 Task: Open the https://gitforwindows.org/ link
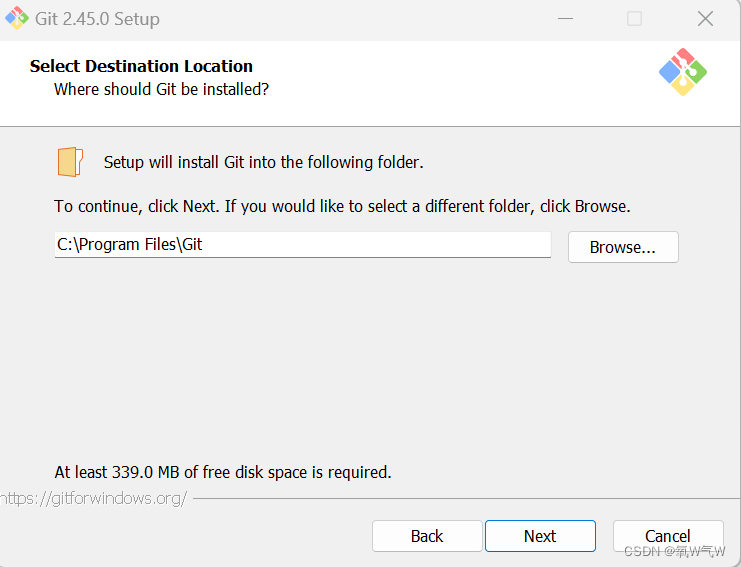pyautogui.click(x=94, y=498)
